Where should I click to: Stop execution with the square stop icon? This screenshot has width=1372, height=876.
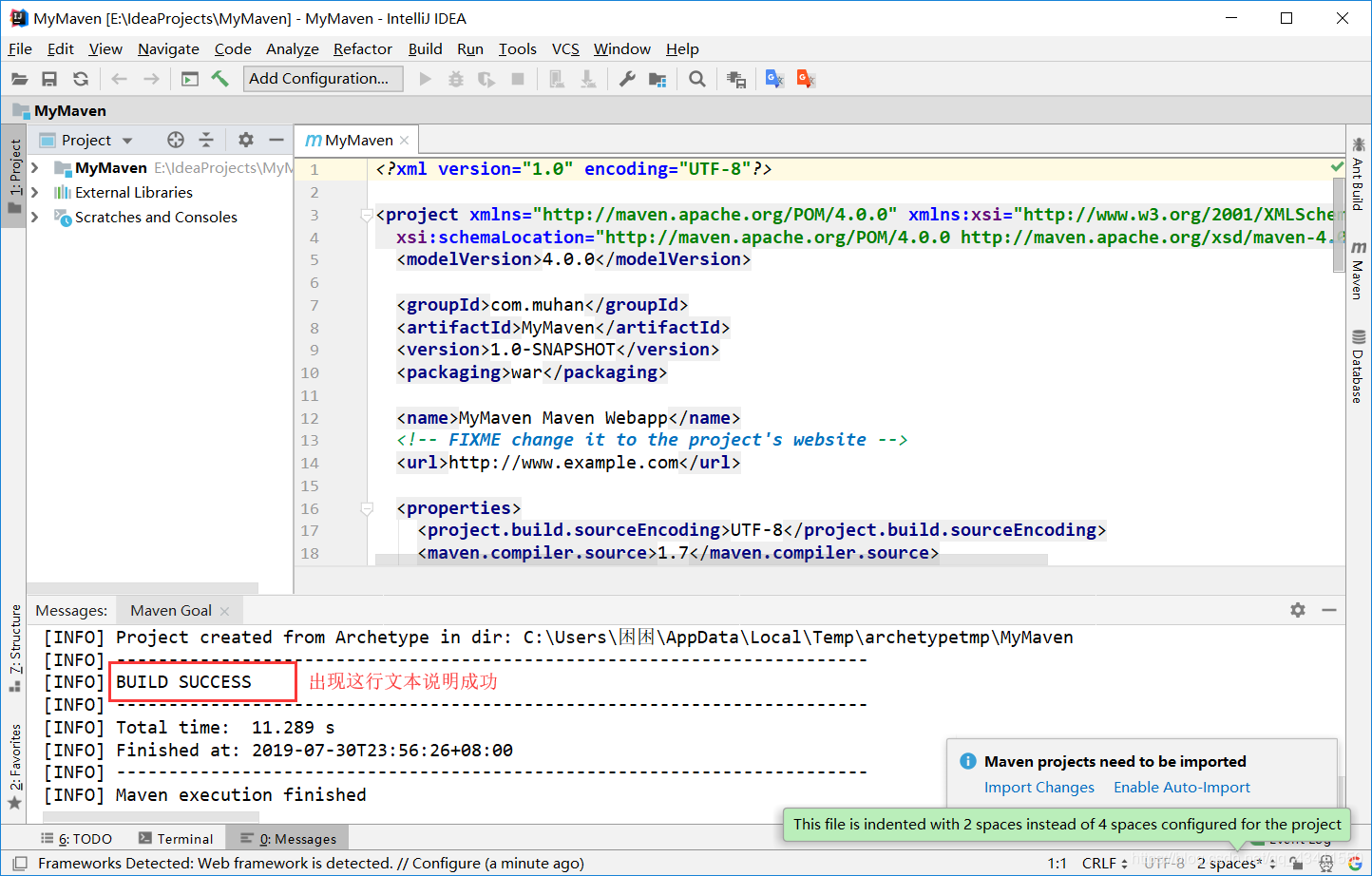point(518,79)
